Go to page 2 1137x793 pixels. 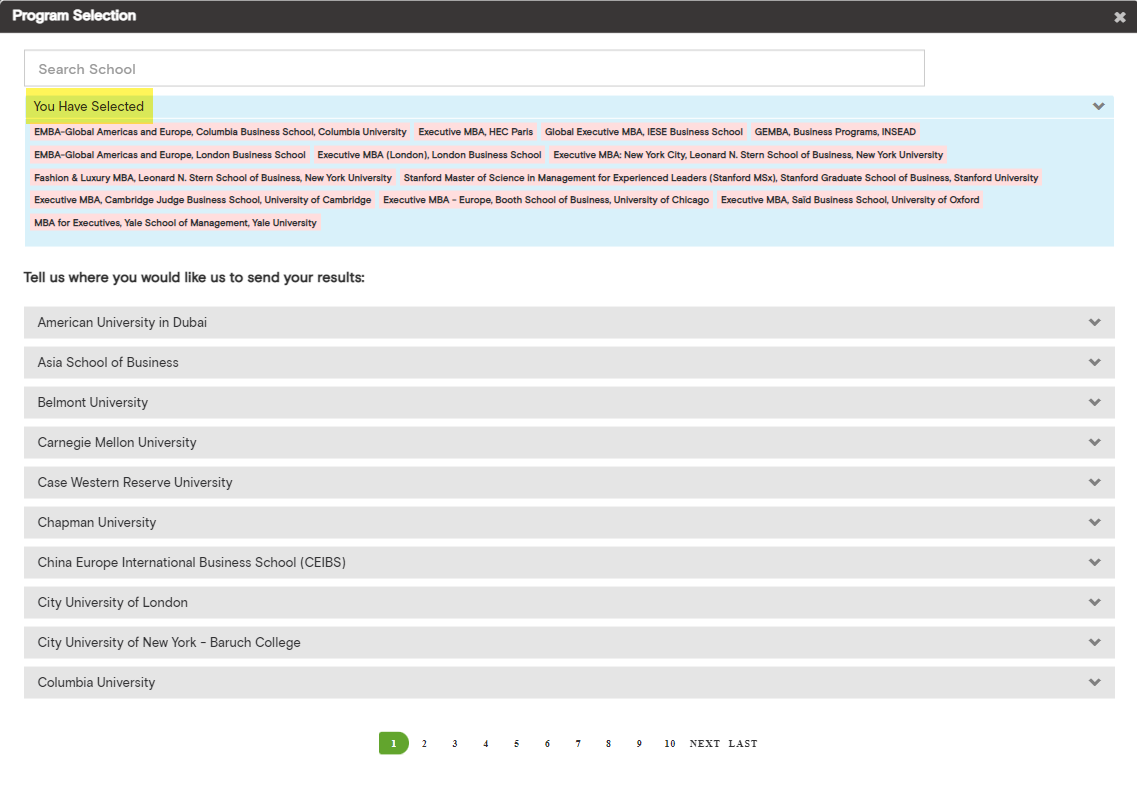(x=424, y=744)
